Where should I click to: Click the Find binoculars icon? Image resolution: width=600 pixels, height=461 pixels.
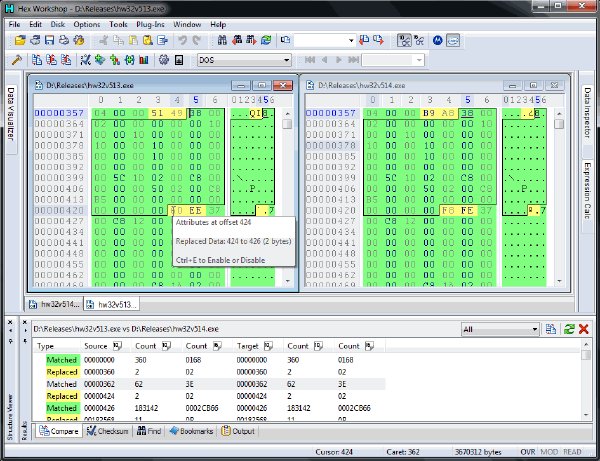[x=222, y=40]
